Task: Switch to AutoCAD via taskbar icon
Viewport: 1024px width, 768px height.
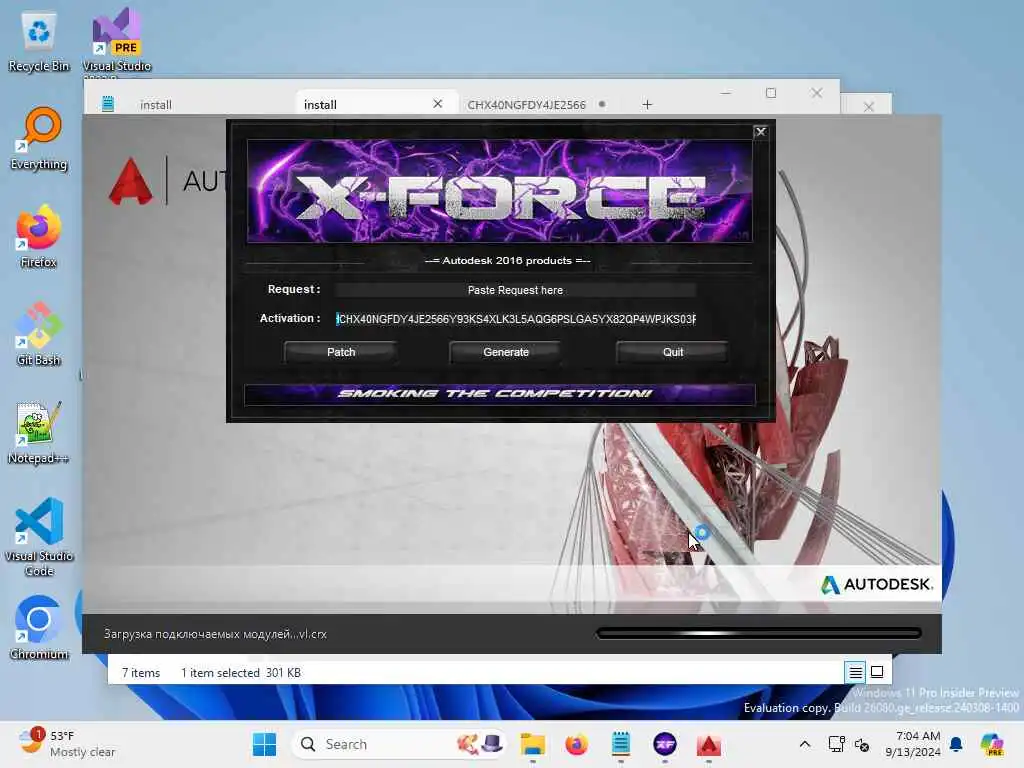Action: pos(709,744)
